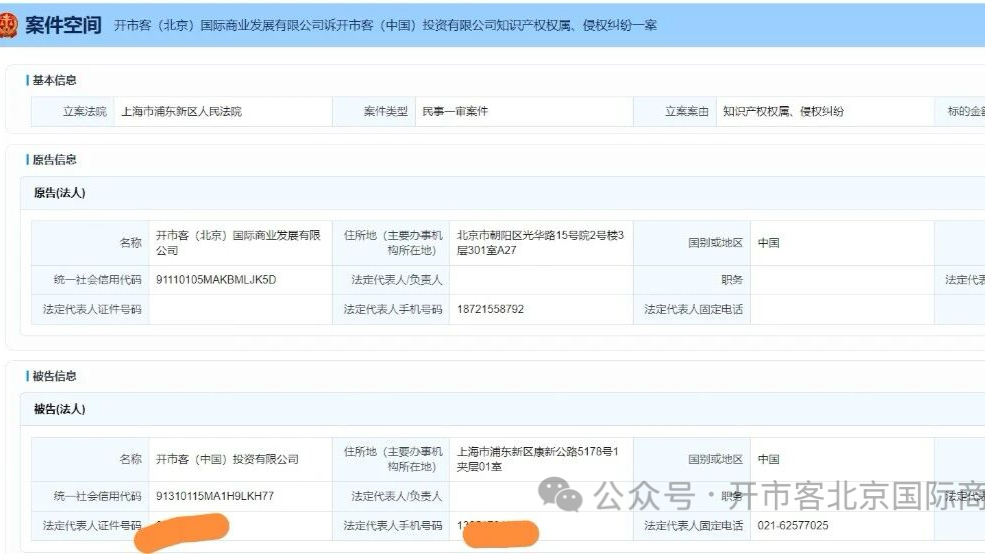Select the 被告(法人) panel heading

(60, 409)
